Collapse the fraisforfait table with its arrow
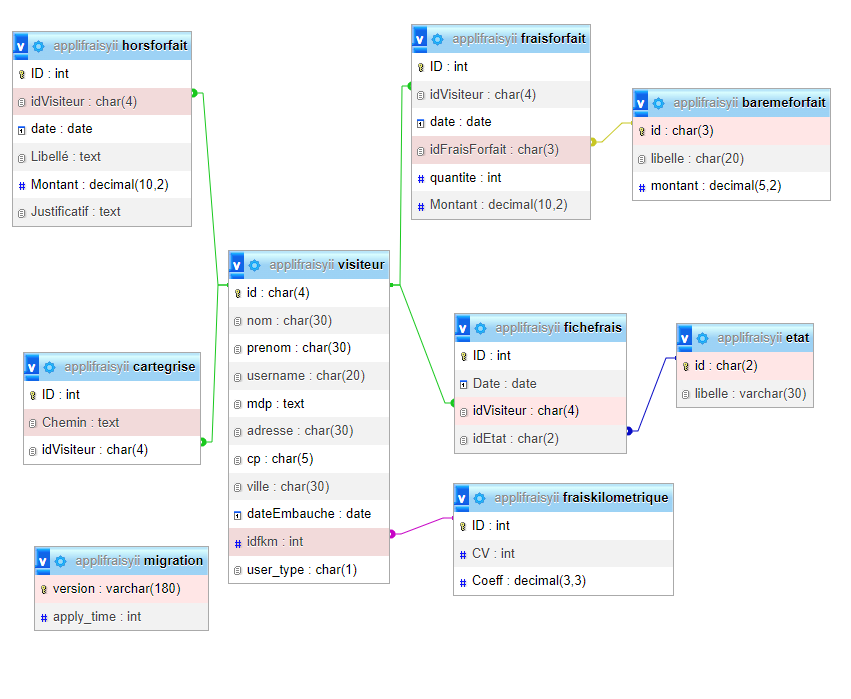 tap(420, 39)
